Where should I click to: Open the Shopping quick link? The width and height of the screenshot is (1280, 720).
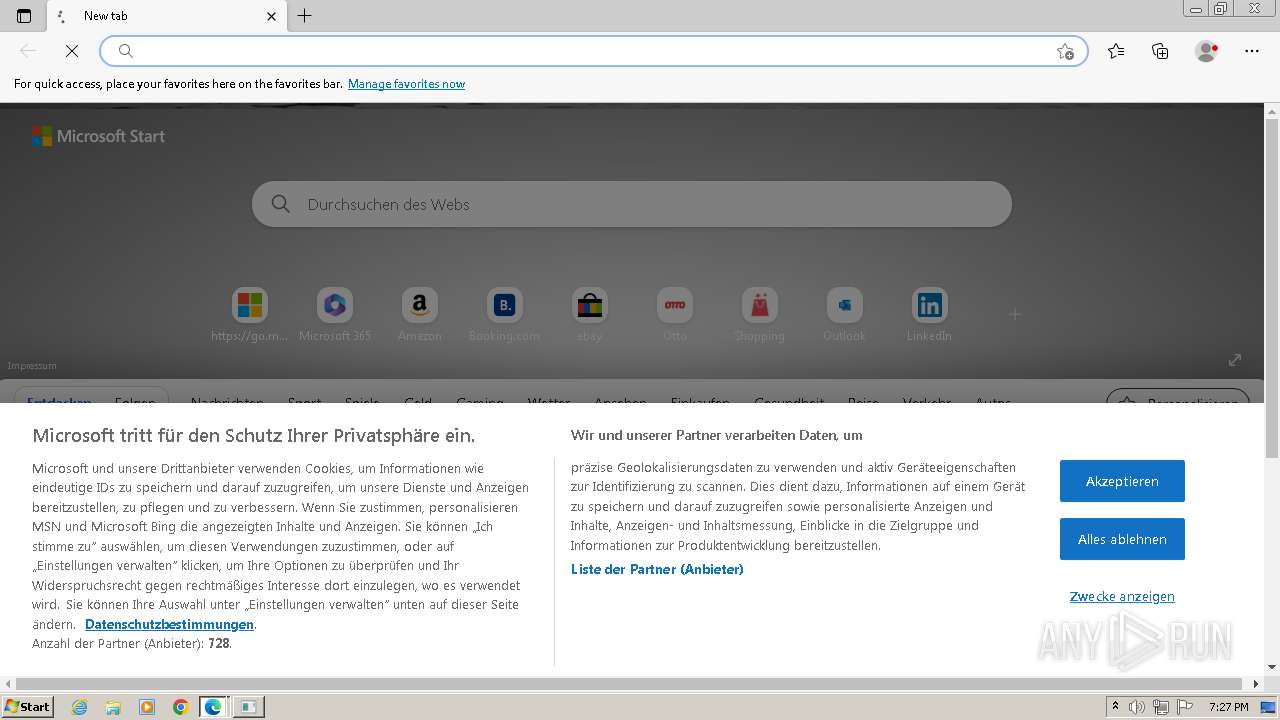coord(760,315)
